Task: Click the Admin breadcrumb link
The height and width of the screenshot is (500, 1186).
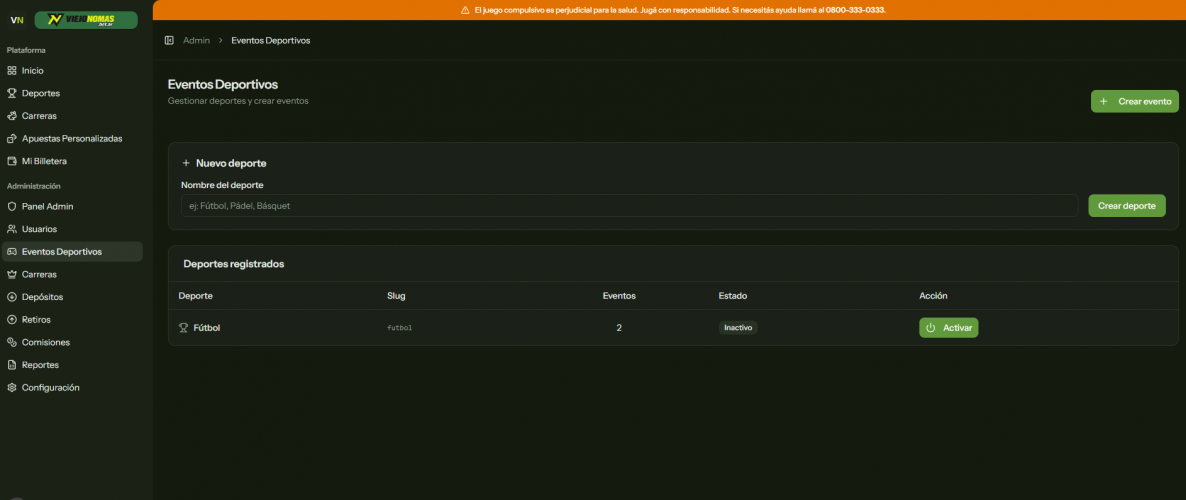Action: click(197, 40)
